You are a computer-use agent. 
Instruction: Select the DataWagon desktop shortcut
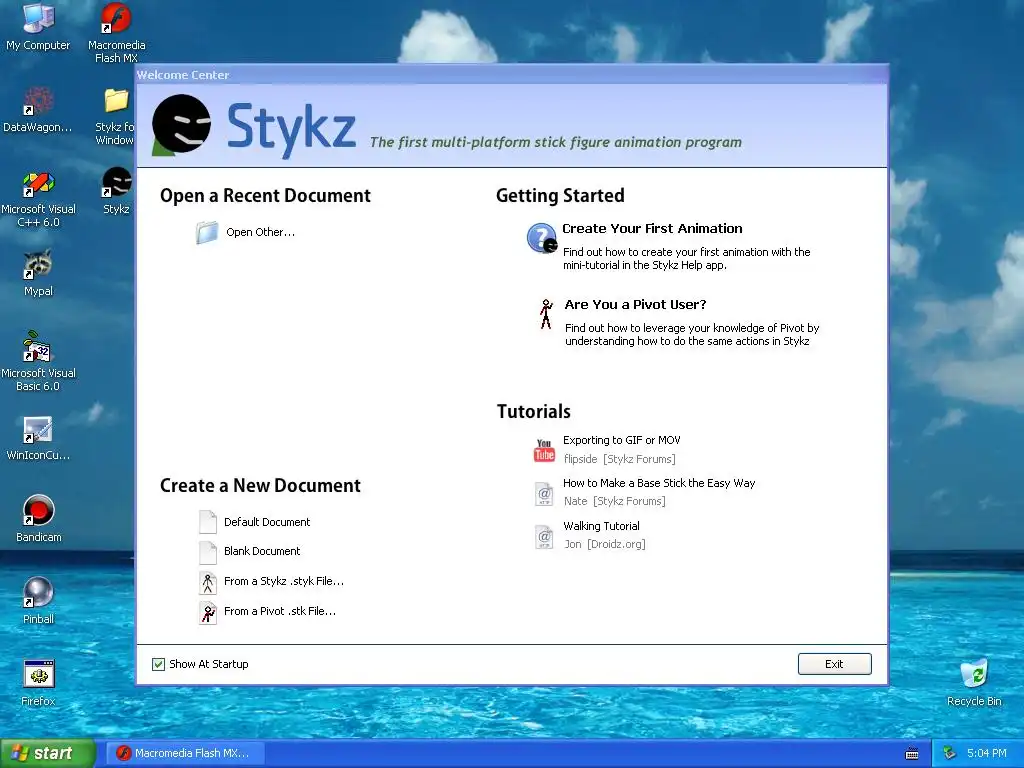[38, 101]
